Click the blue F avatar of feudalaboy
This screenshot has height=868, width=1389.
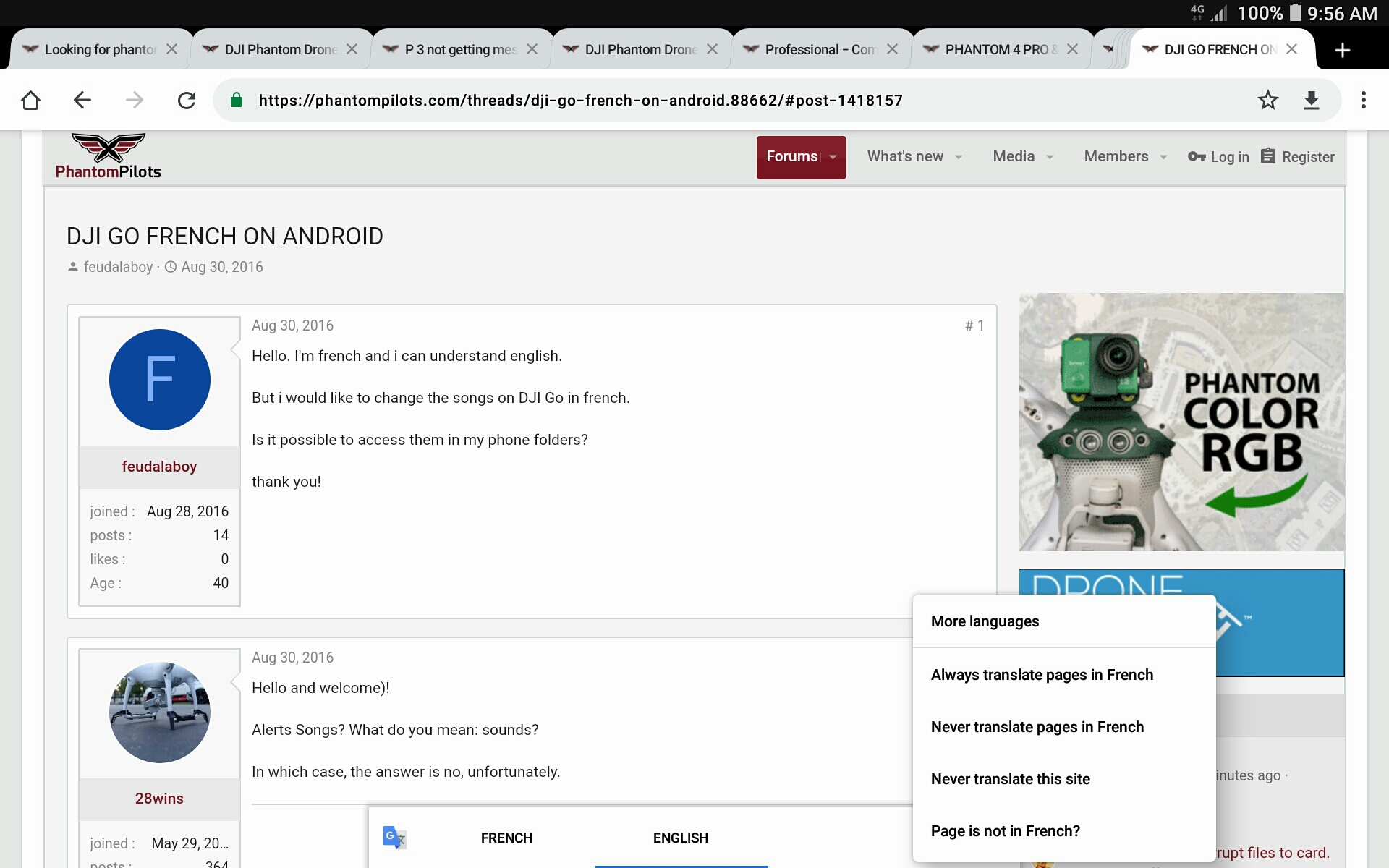[159, 380]
